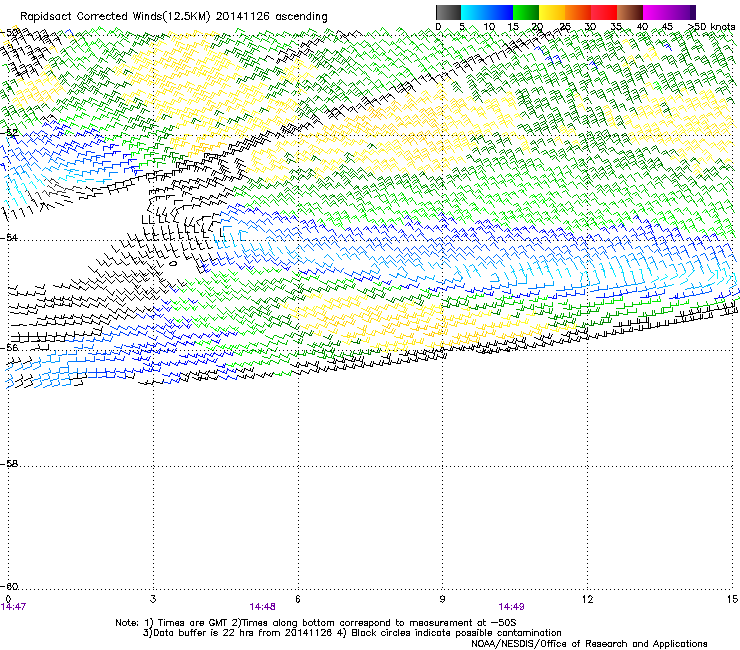Click the "9" longitude axis label

pyautogui.click(x=442, y=599)
